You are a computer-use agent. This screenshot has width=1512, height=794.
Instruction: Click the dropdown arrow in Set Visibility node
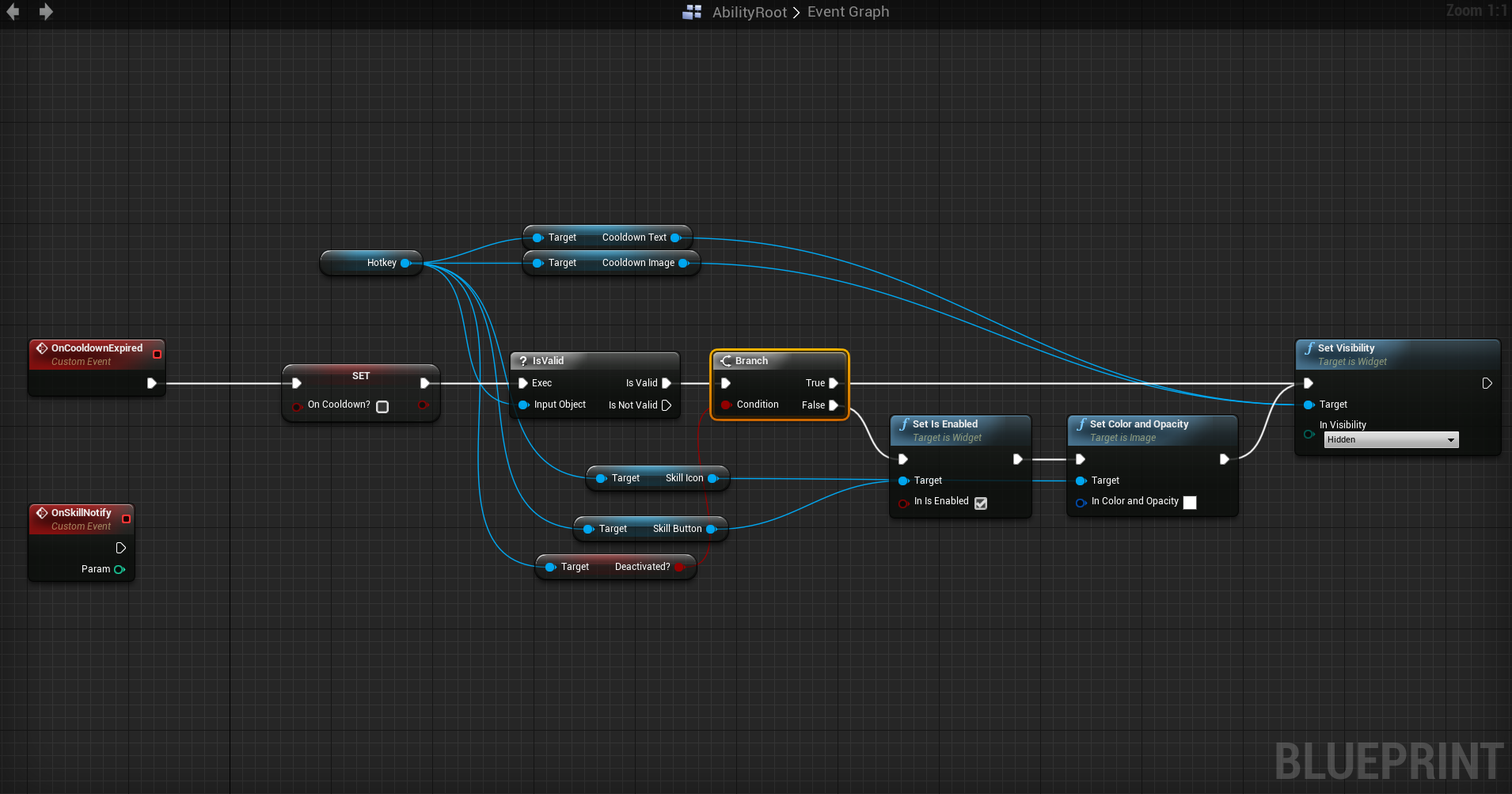(1450, 440)
